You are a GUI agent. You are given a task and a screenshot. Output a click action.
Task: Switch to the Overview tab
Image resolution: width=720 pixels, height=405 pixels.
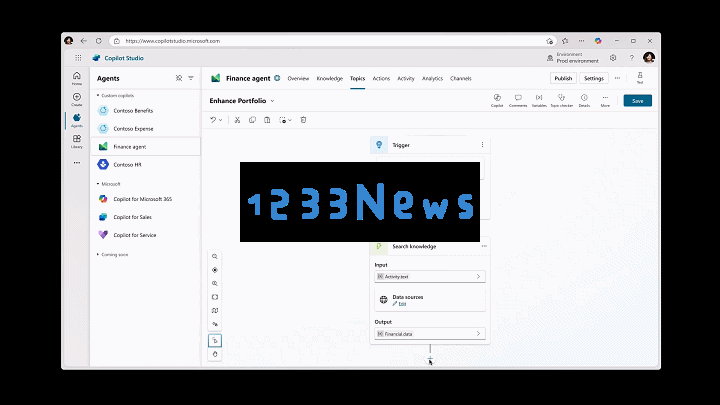click(x=298, y=79)
